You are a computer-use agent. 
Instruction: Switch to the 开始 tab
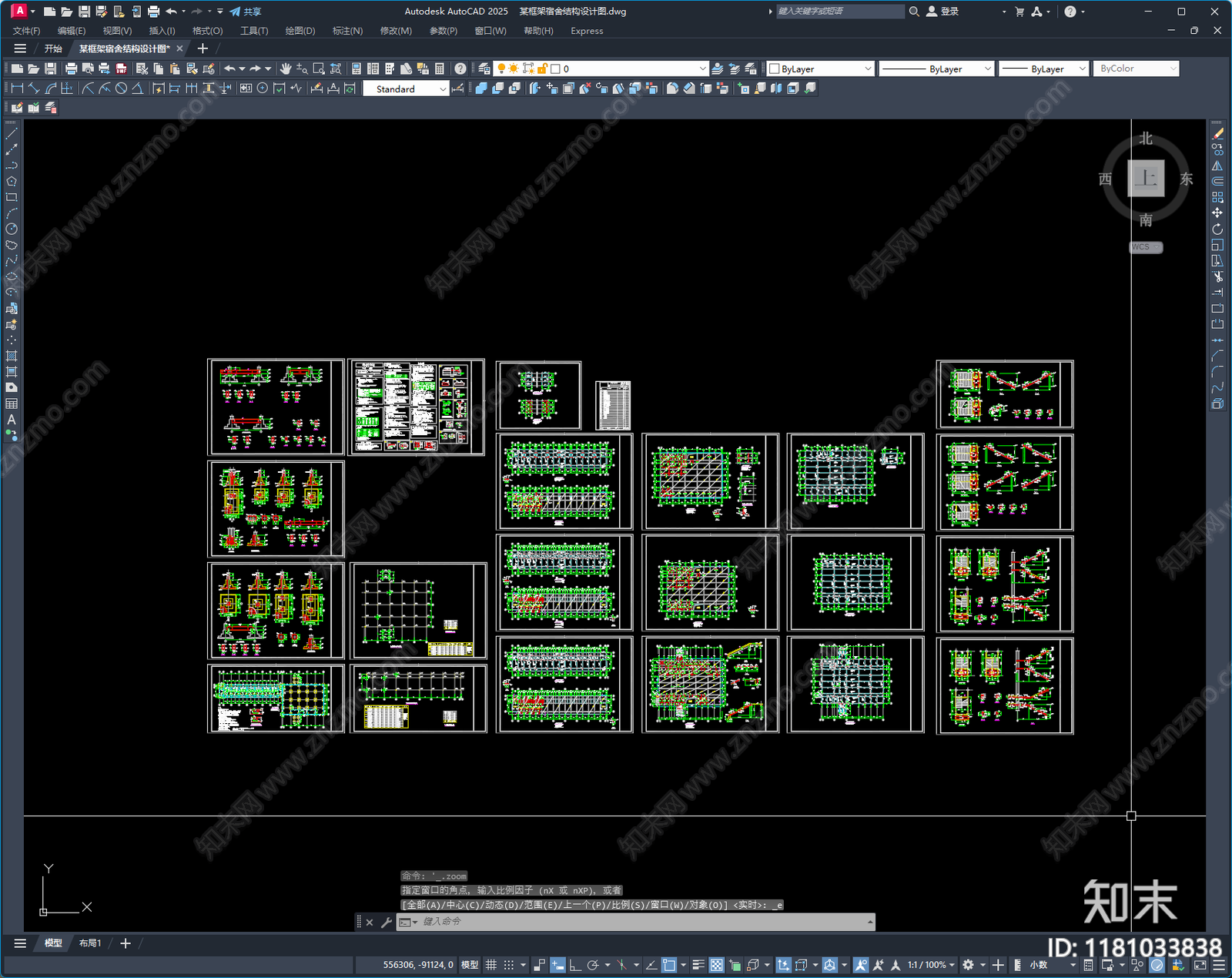[x=53, y=49]
